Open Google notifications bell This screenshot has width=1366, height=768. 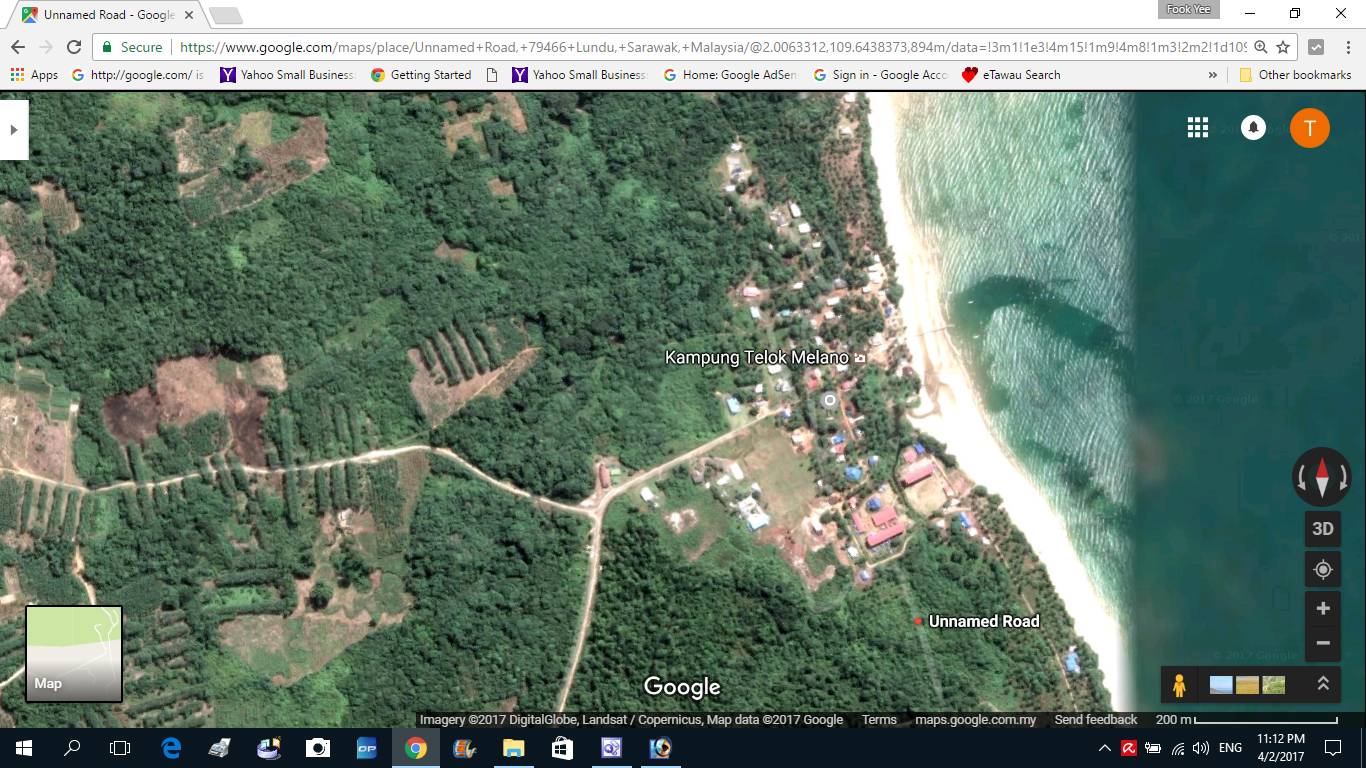pyautogui.click(x=1253, y=127)
